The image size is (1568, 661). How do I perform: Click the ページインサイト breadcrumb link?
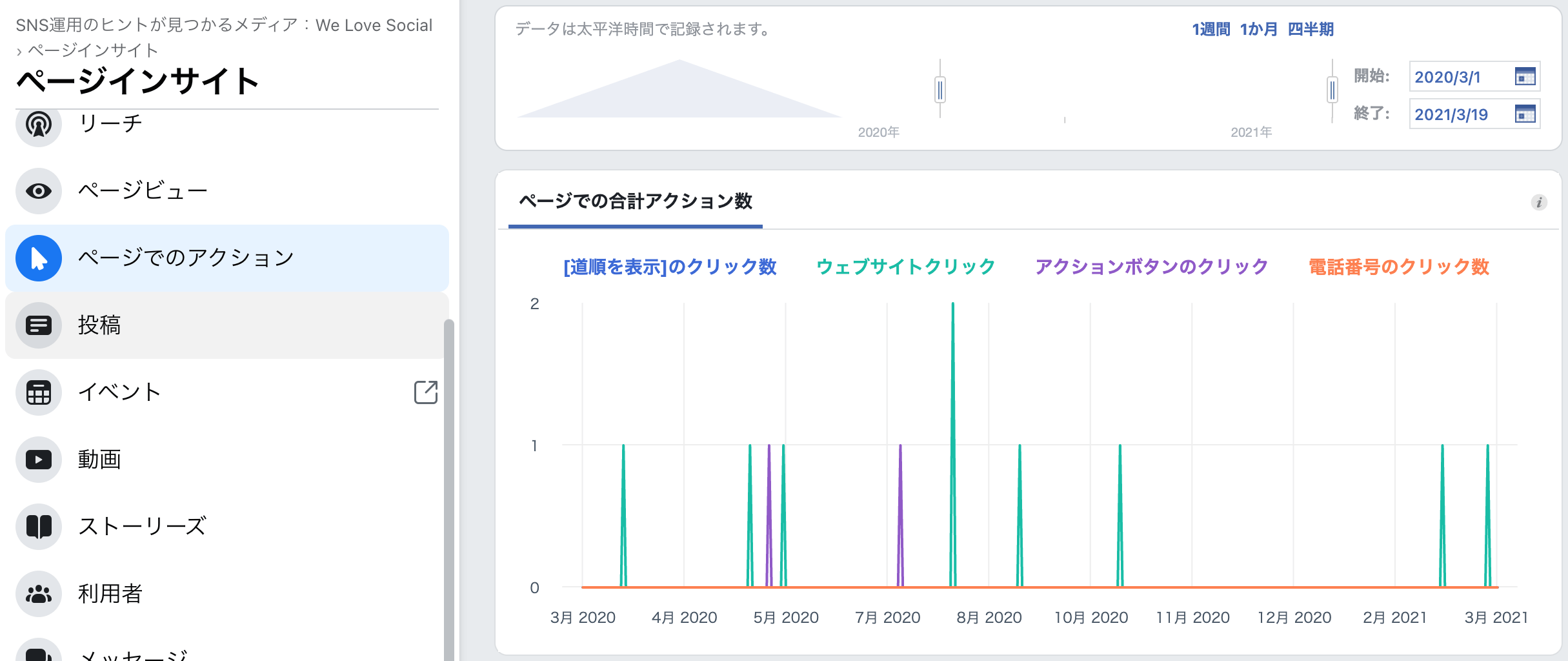[94, 50]
